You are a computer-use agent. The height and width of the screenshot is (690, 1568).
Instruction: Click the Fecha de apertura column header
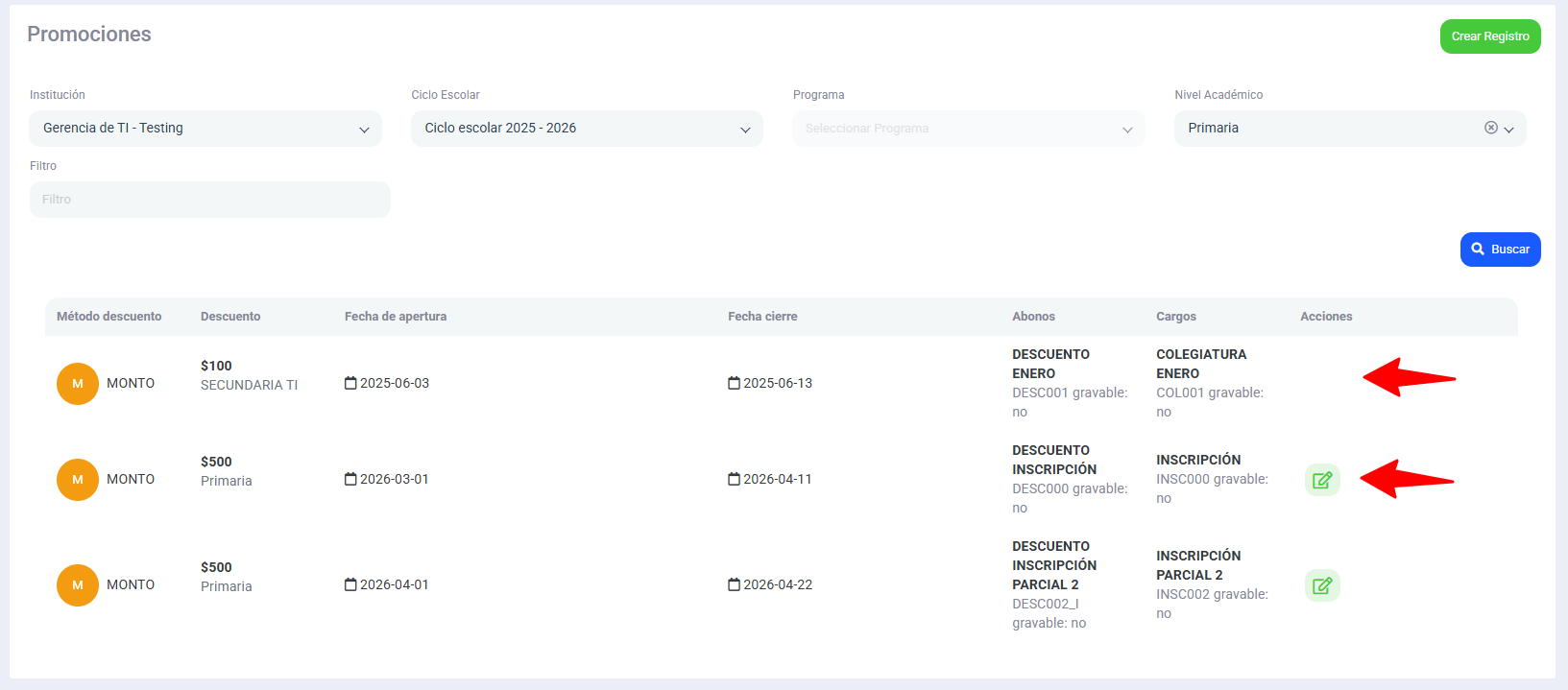click(x=396, y=317)
